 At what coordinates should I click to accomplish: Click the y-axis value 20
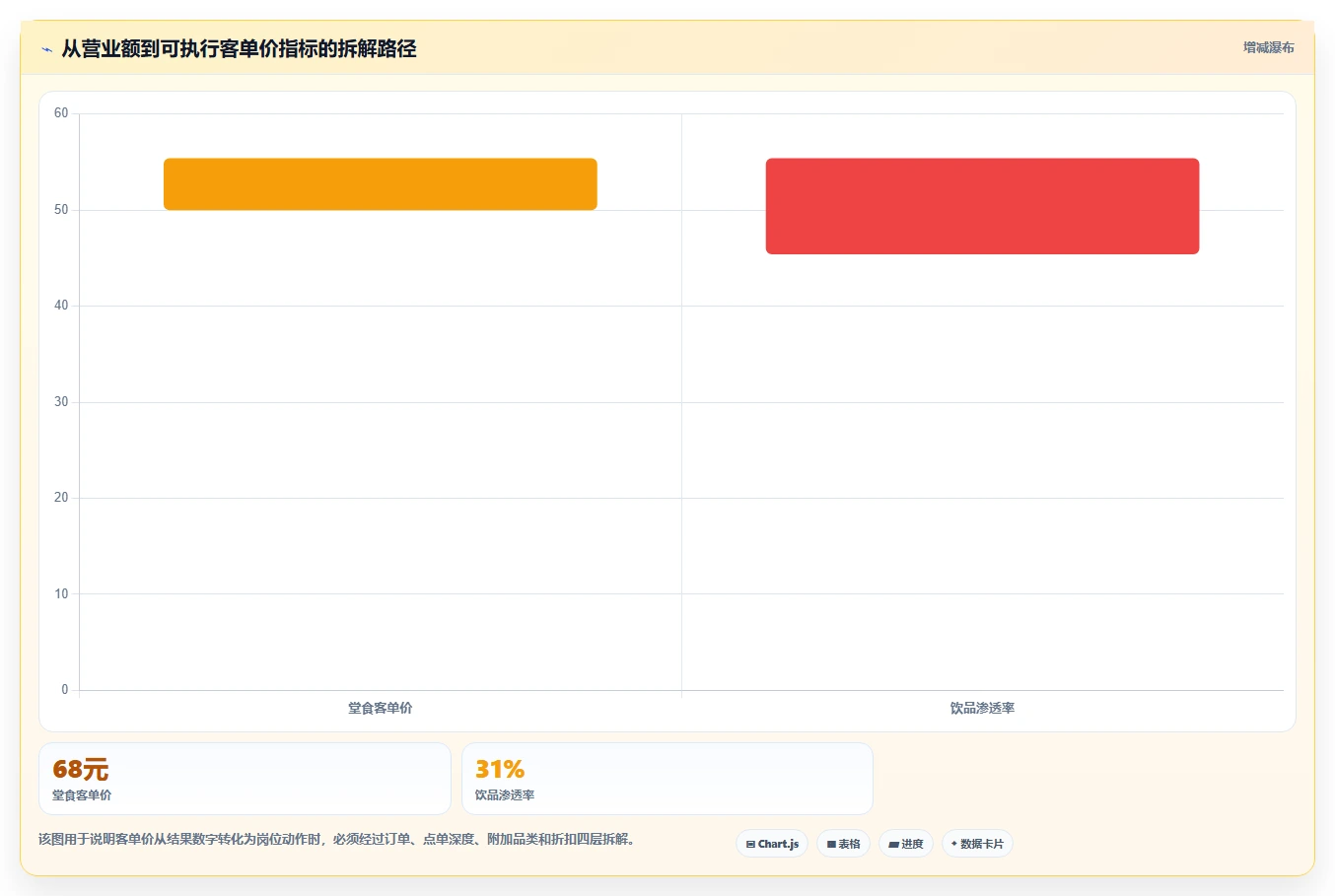click(61, 498)
